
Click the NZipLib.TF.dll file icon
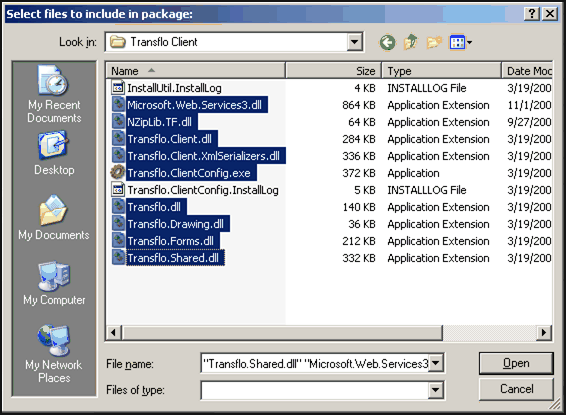118,122
